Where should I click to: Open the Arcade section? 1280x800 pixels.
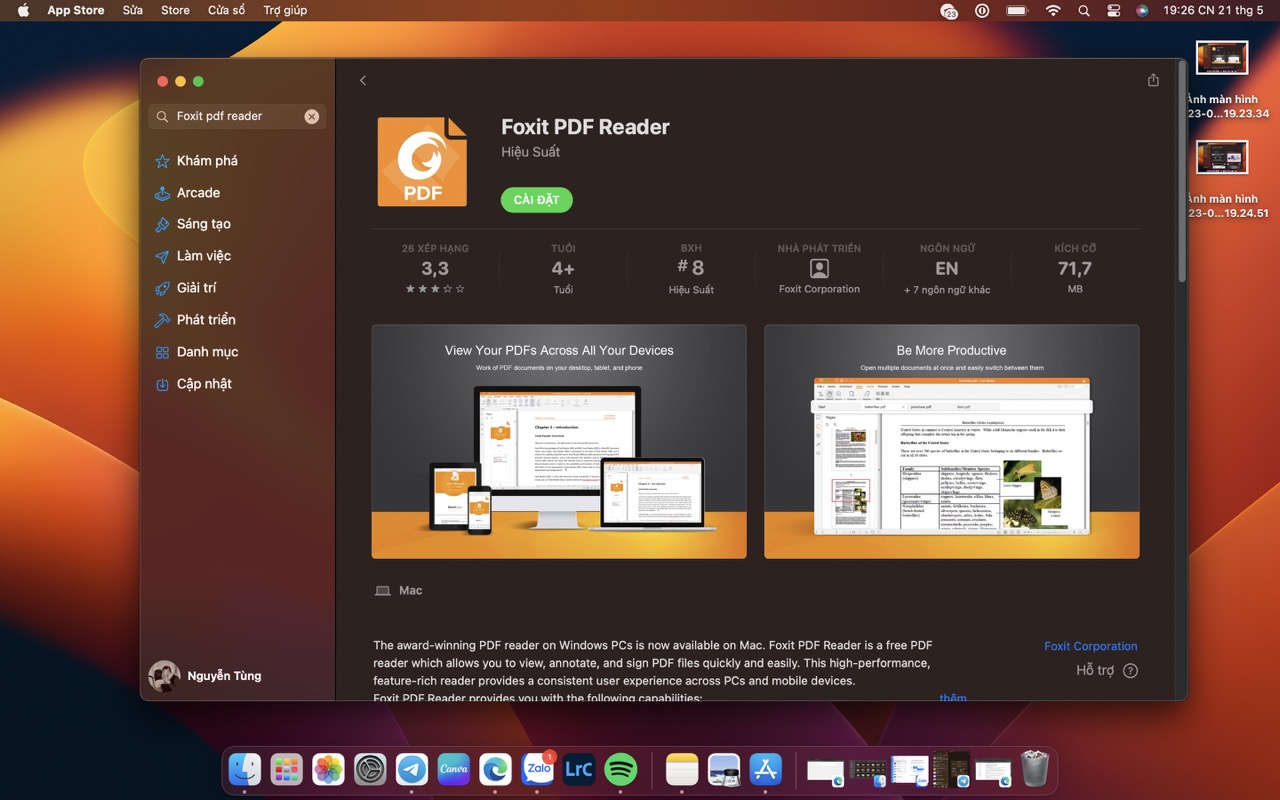click(x=198, y=193)
